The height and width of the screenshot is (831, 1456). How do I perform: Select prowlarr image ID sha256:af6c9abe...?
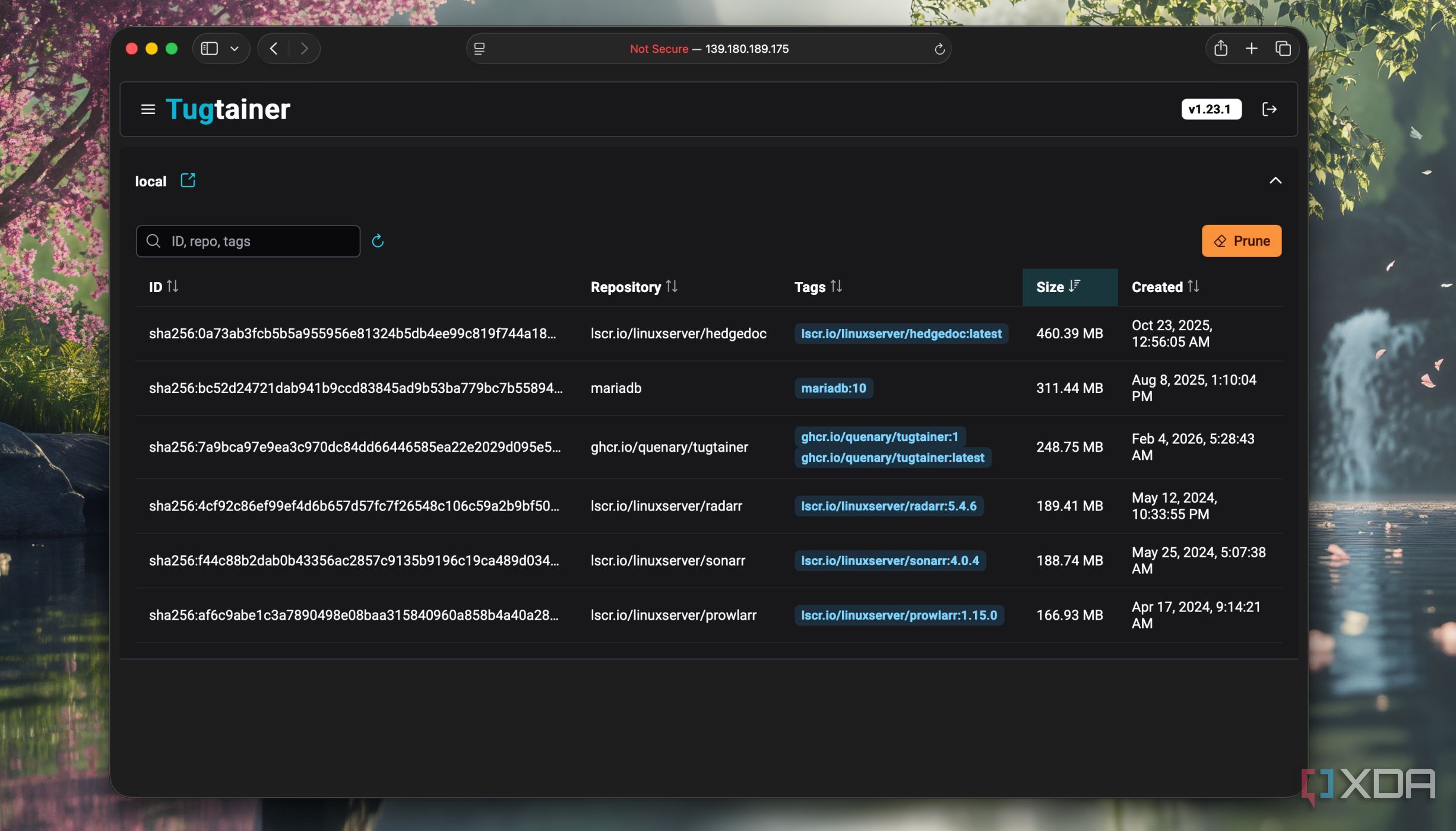point(354,616)
